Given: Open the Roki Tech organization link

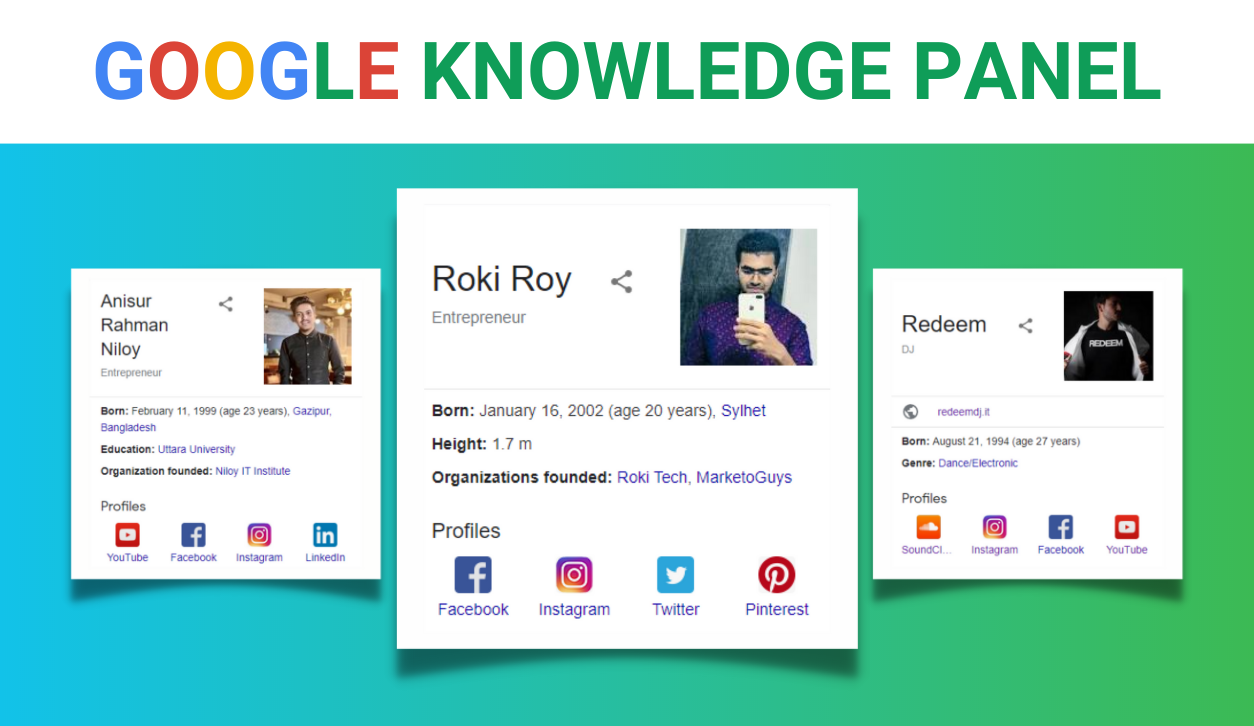Looking at the screenshot, I should coord(651,477).
